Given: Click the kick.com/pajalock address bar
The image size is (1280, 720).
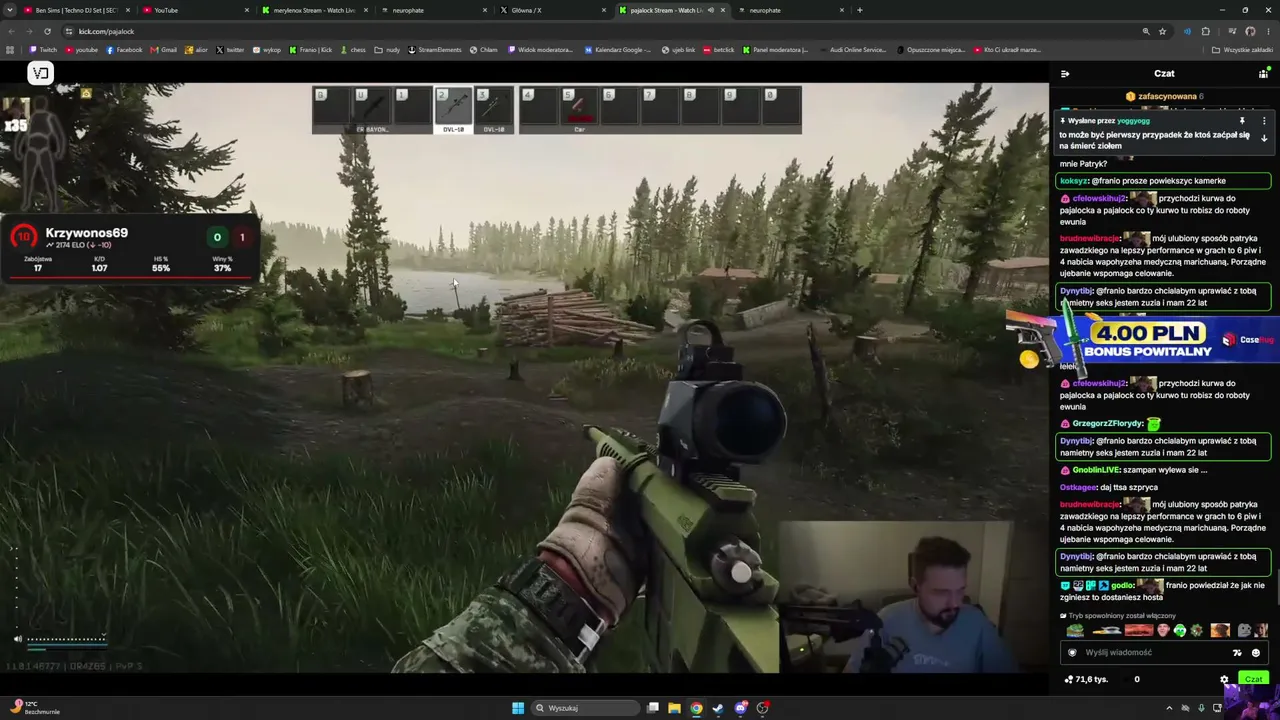Looking at the screenshot, I should tap(600, 31).
